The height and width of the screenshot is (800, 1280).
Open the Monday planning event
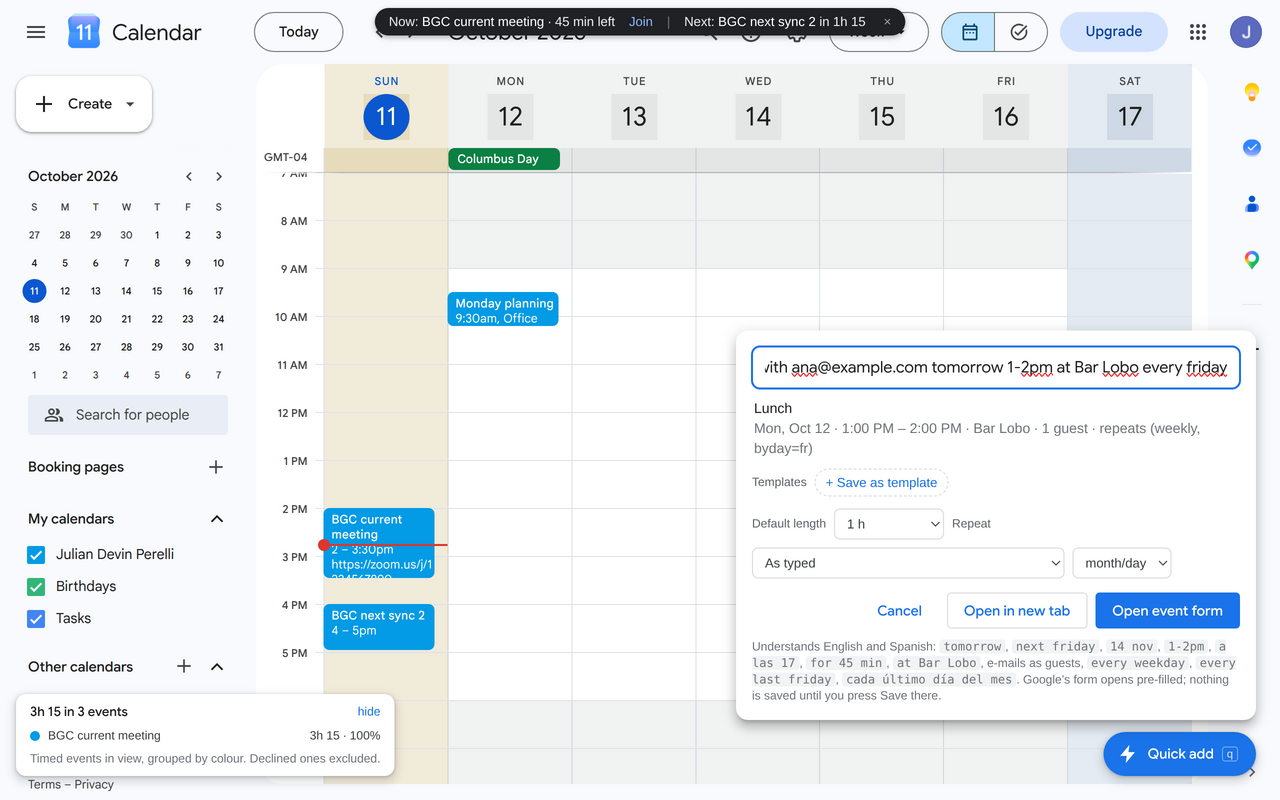503,309
